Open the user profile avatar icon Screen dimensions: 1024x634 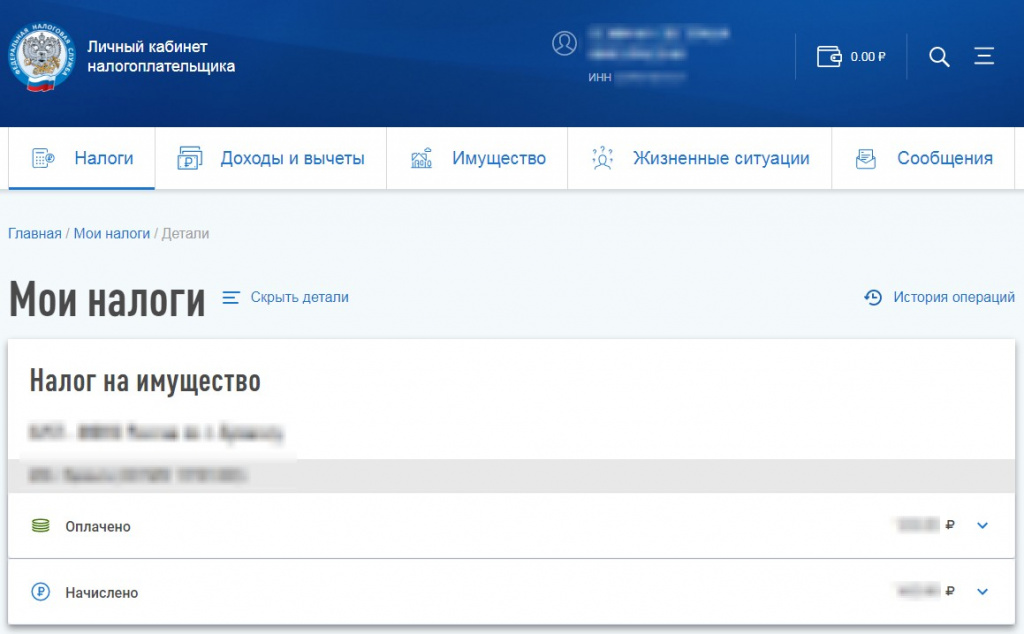click(564, 43)
